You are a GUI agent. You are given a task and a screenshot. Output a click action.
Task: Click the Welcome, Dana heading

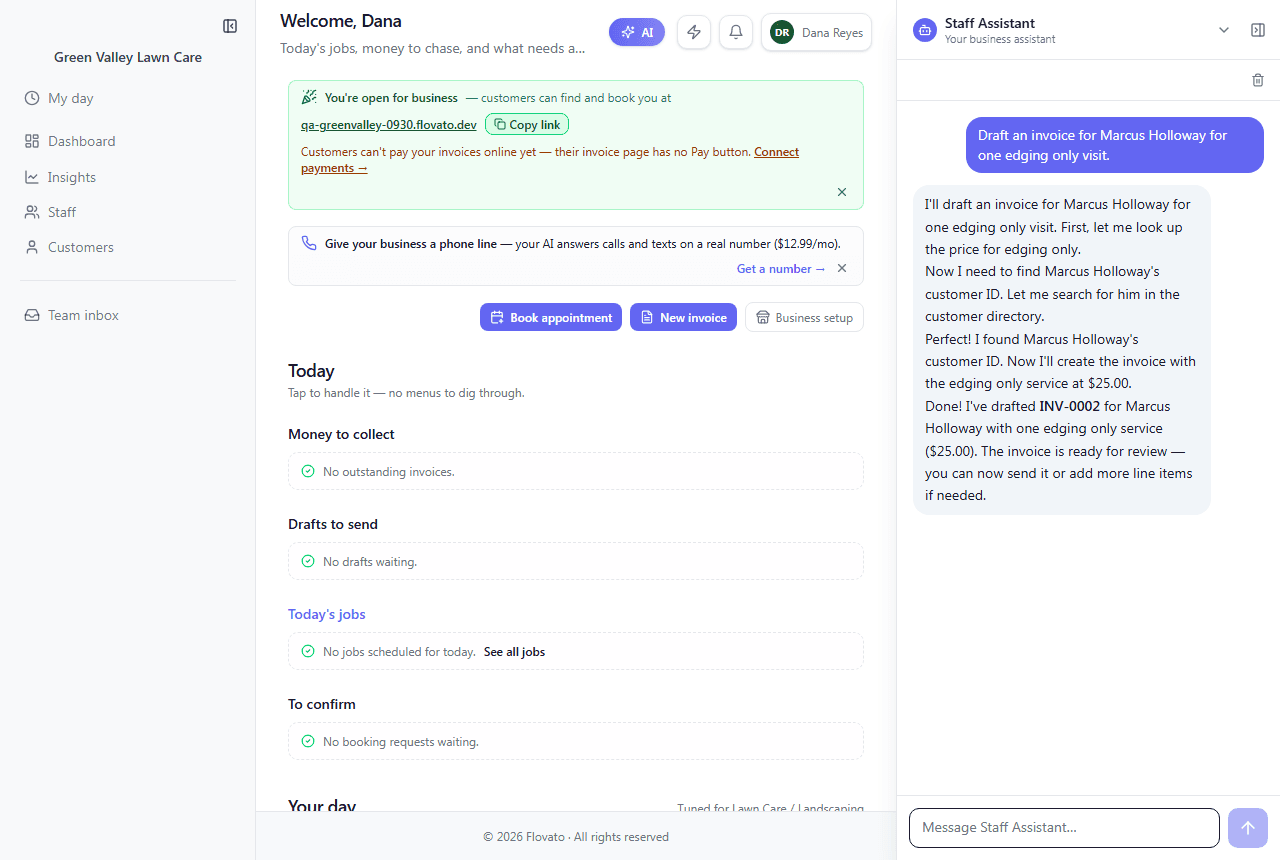click(x=341, y=20)
